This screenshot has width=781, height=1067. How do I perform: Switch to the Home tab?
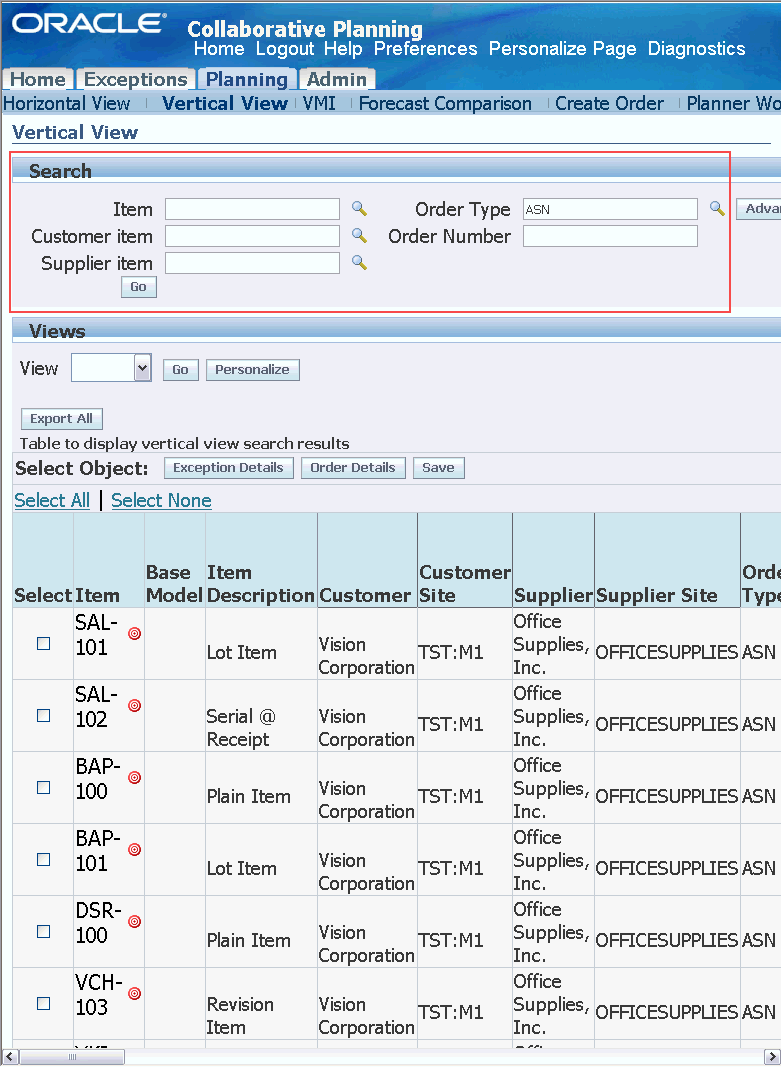coord(38,80)
